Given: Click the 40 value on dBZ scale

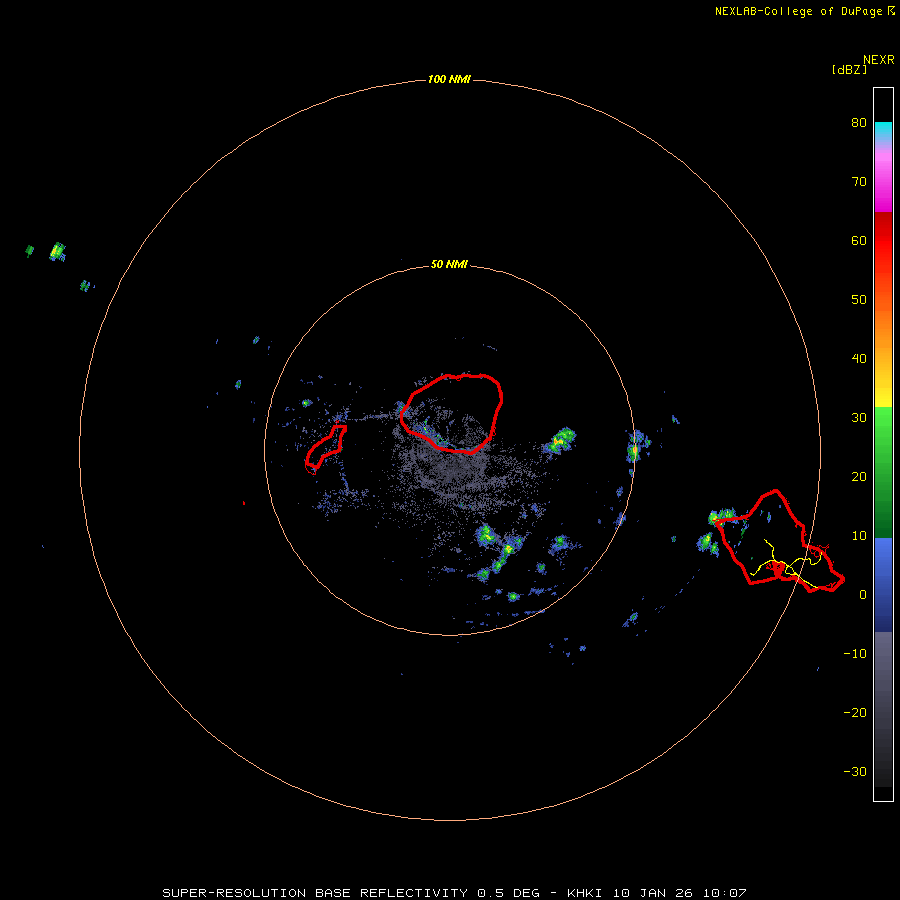Looking at the screenshot, I should point(859,359).
